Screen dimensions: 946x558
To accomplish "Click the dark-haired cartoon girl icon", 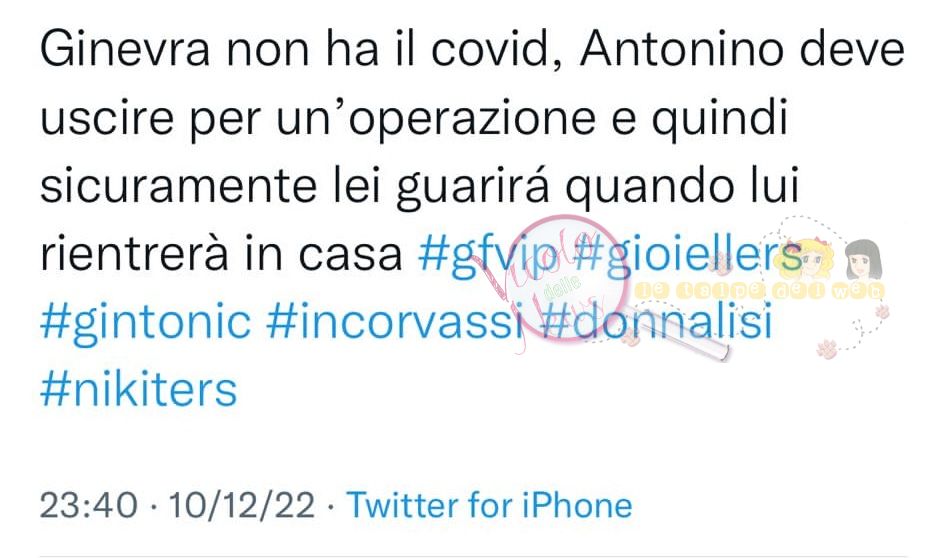I will 863,260.
